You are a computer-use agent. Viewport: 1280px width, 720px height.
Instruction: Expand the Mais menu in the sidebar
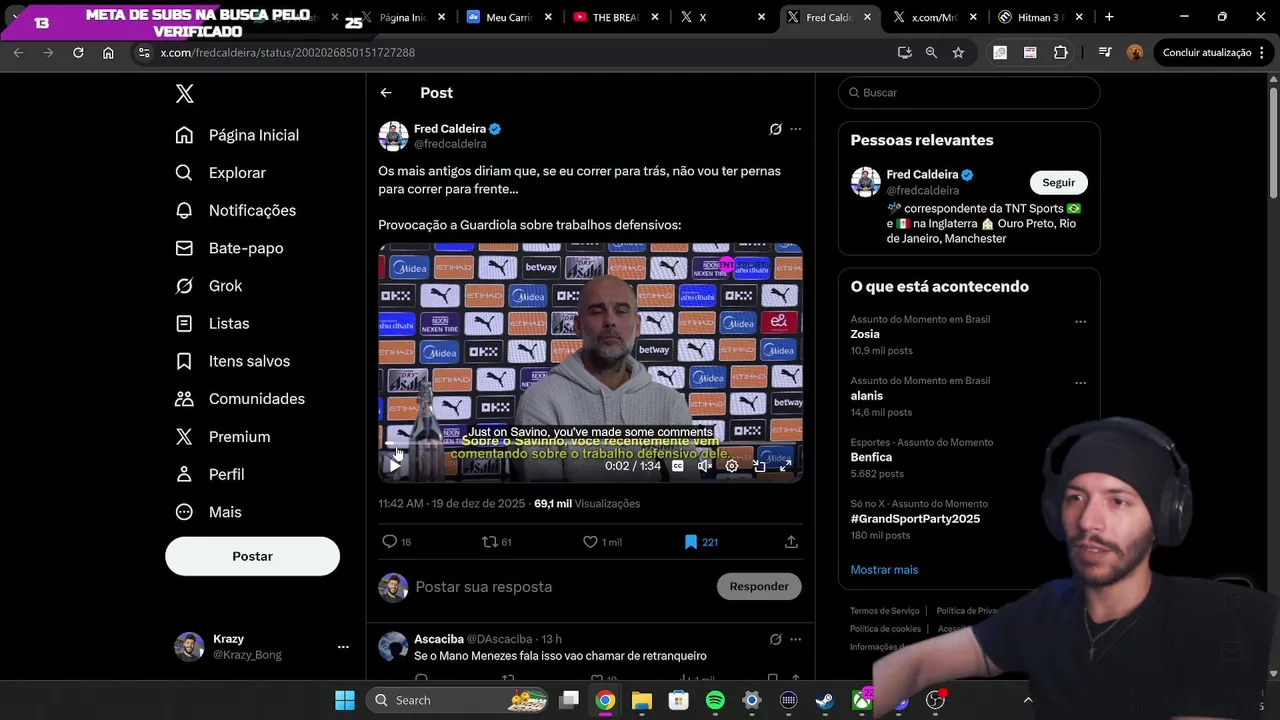pyautogui.click(x=208, y=512)
